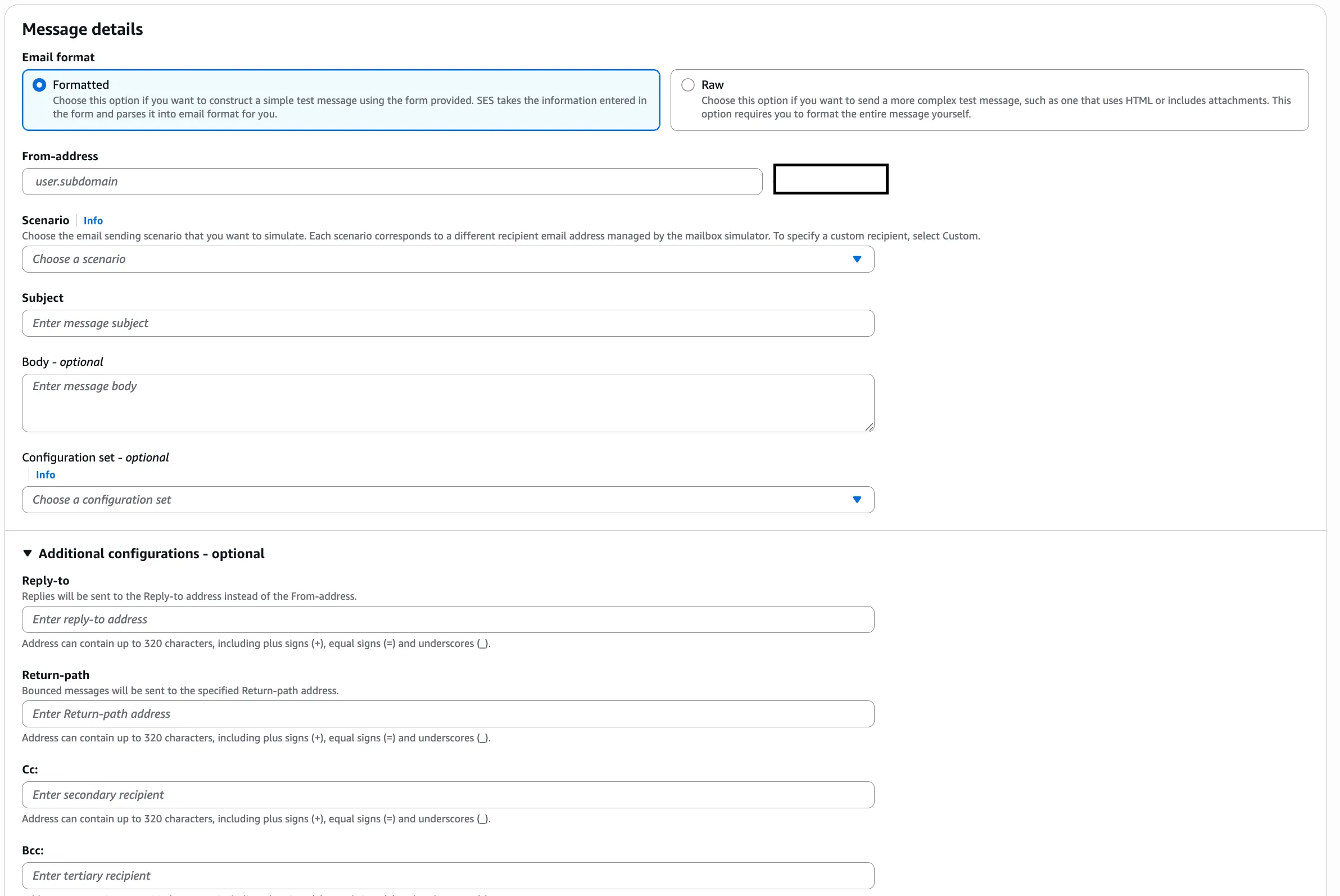Click the Reply-to address field
The height and width of the screenshot is (896, 1340).
click(x=447, y=619)
